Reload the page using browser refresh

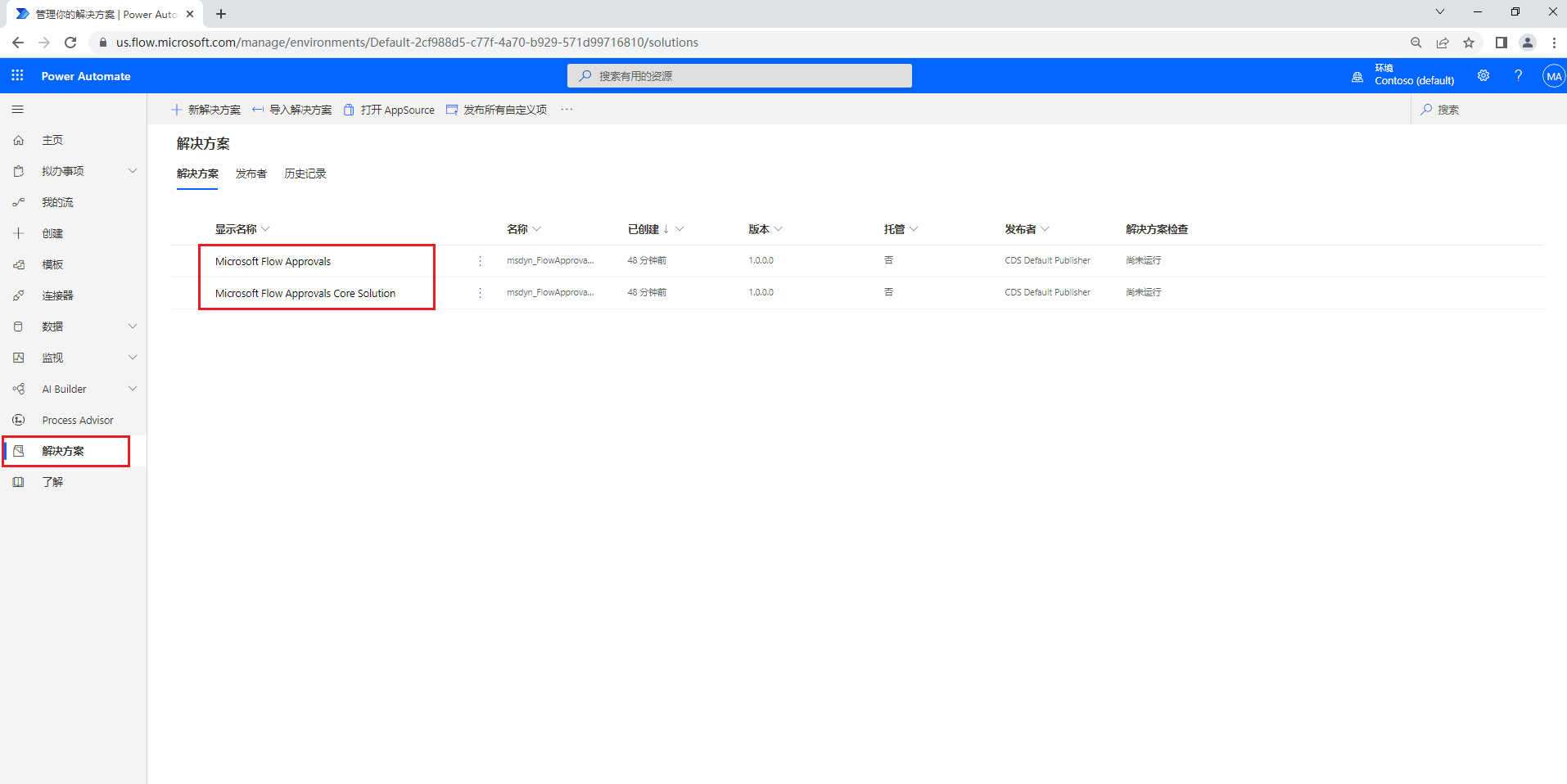pyautogui.click(x=70, y=43)
